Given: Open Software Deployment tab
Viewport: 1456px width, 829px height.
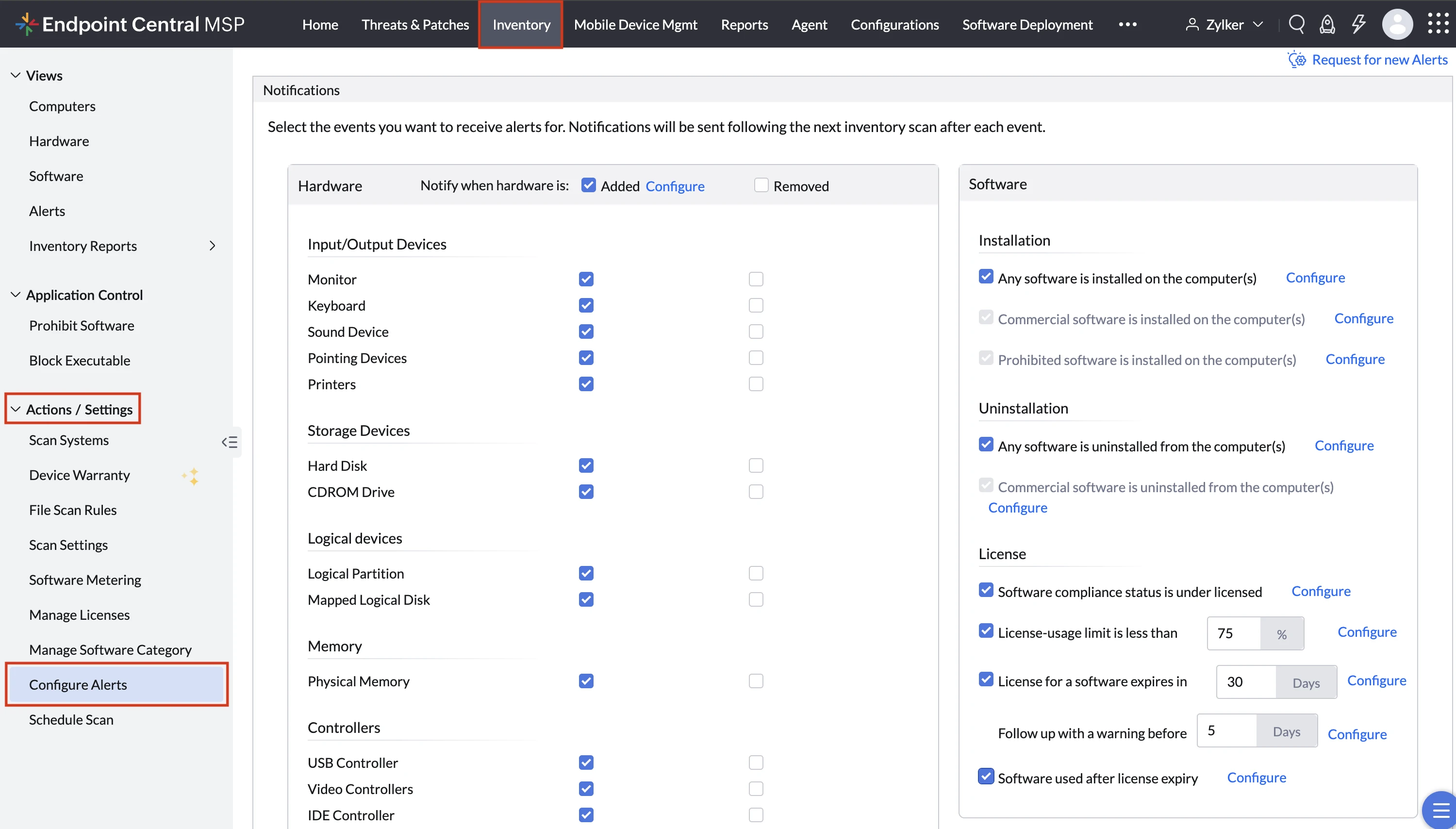Looking at the screenshot, I should point(1027,24).
